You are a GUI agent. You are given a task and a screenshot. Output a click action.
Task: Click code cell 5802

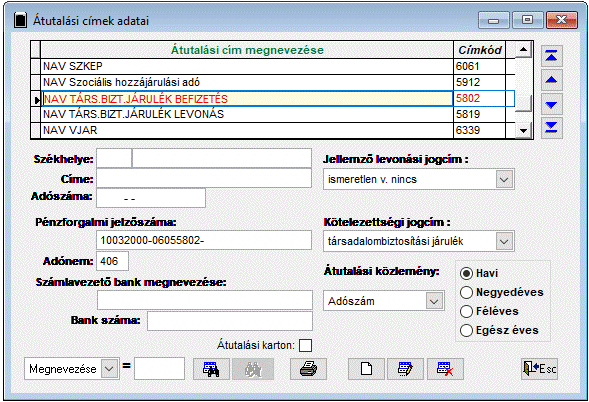(479, 99)
